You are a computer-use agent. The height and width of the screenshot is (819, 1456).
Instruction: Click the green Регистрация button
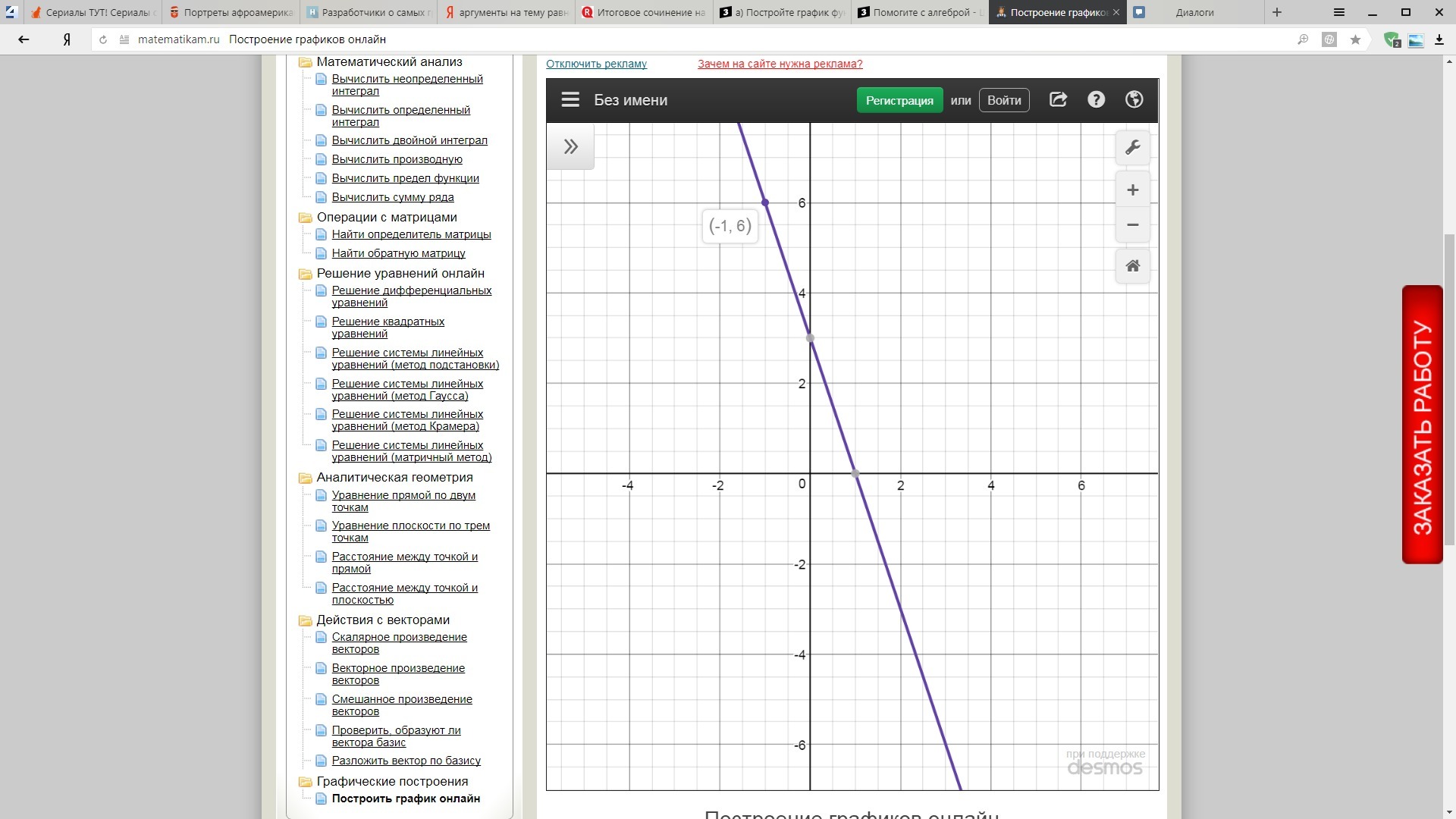tap(899, 100)
